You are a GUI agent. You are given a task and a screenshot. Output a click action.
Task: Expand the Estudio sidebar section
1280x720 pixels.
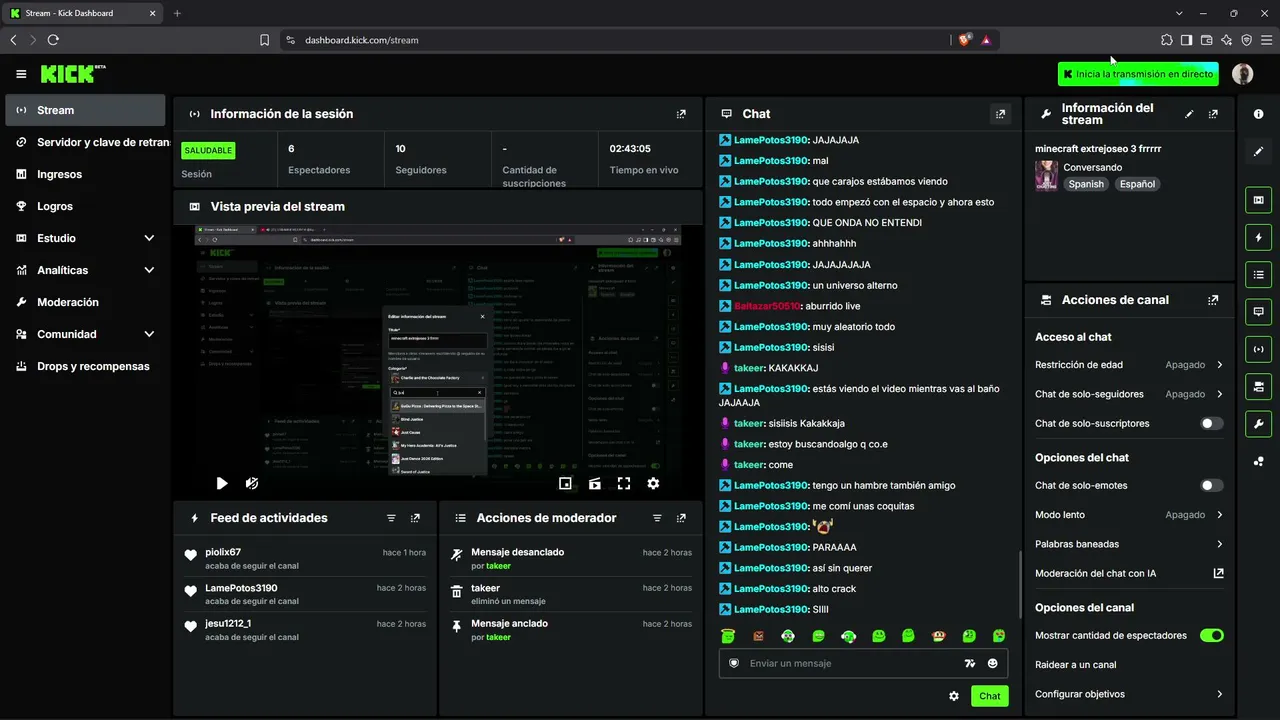[149, 238]
